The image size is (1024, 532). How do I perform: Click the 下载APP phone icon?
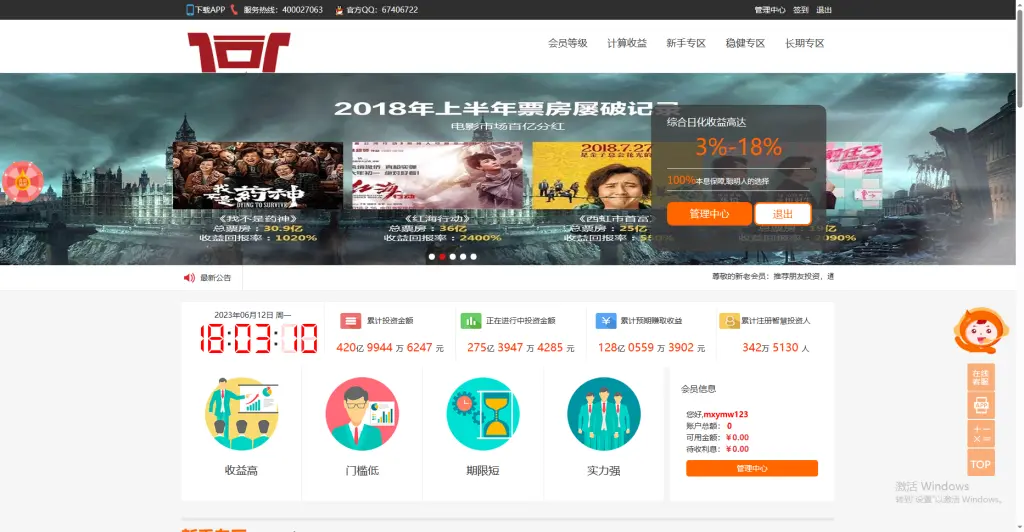click(x=190, y=10)
